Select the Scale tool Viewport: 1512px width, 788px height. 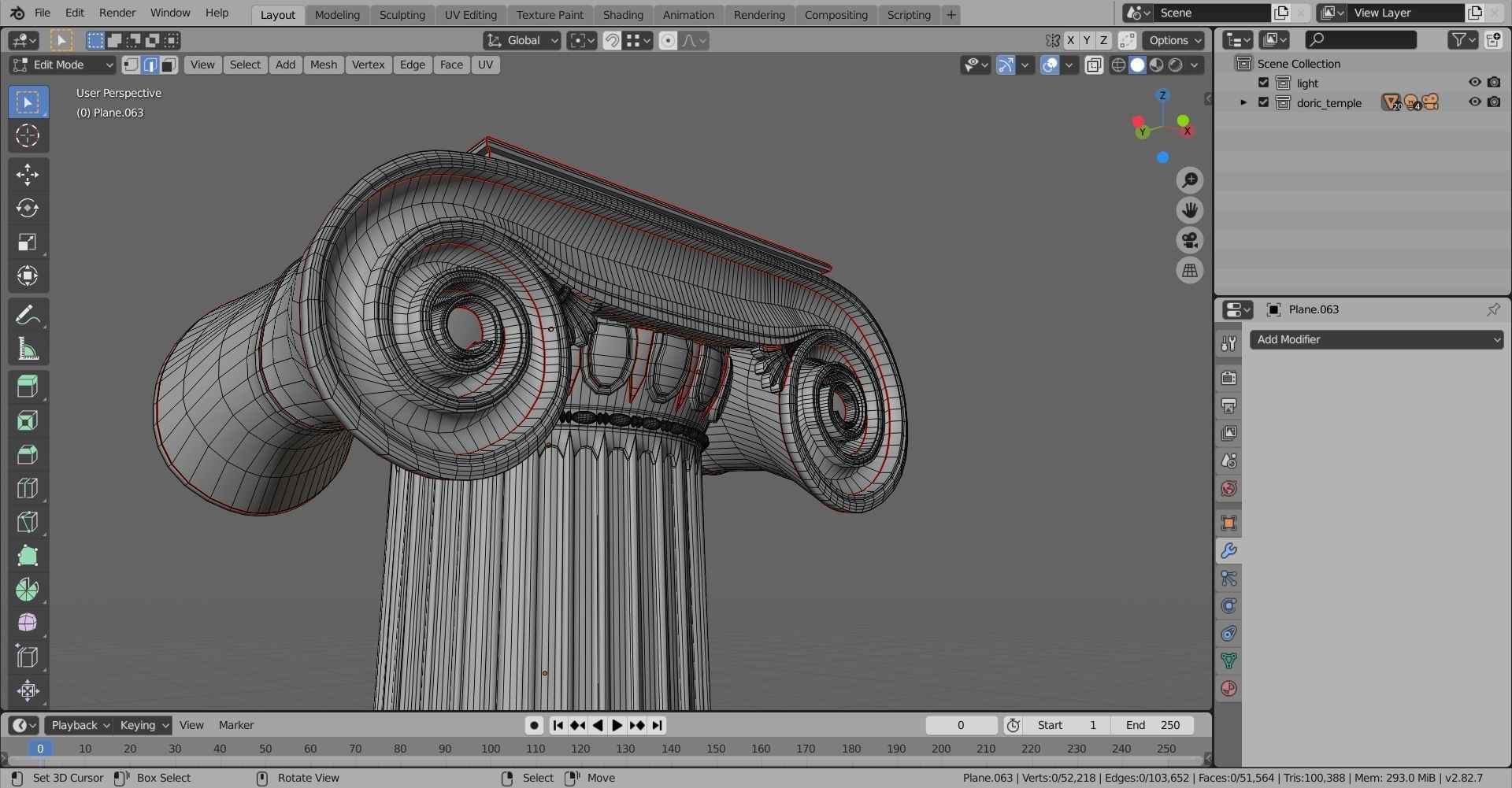tap(28, 242)
